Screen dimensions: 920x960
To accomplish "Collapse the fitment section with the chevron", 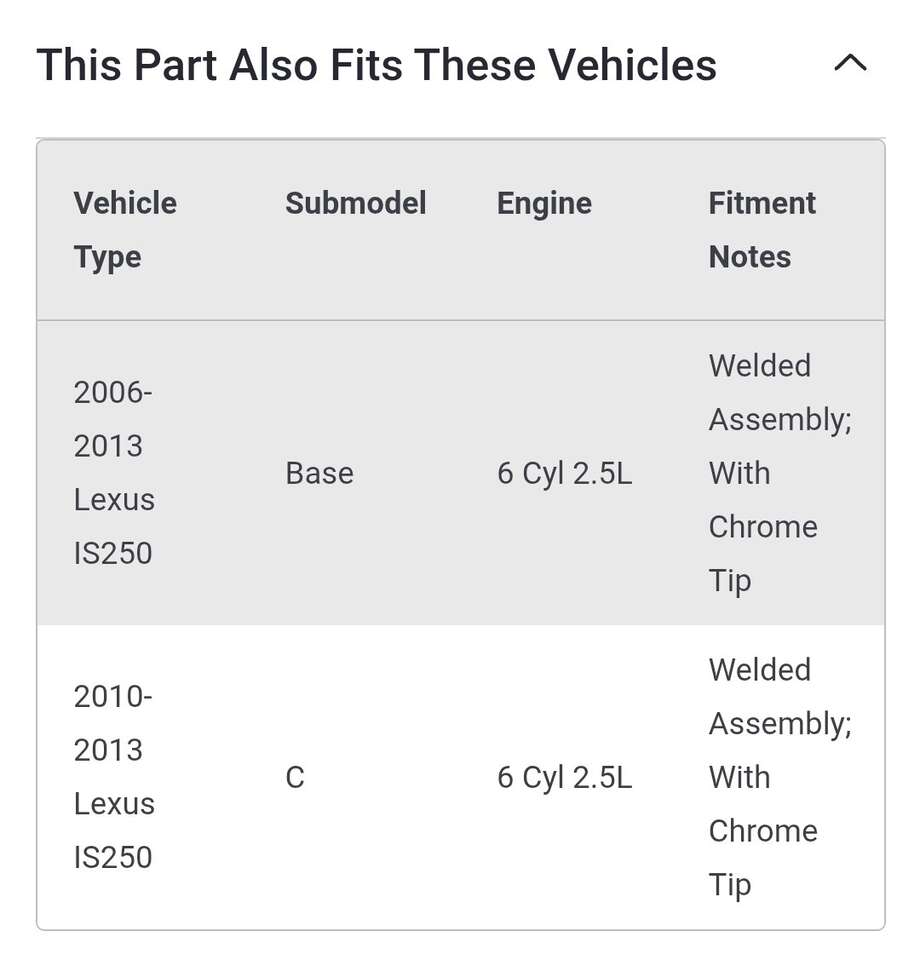I will 850,65.
